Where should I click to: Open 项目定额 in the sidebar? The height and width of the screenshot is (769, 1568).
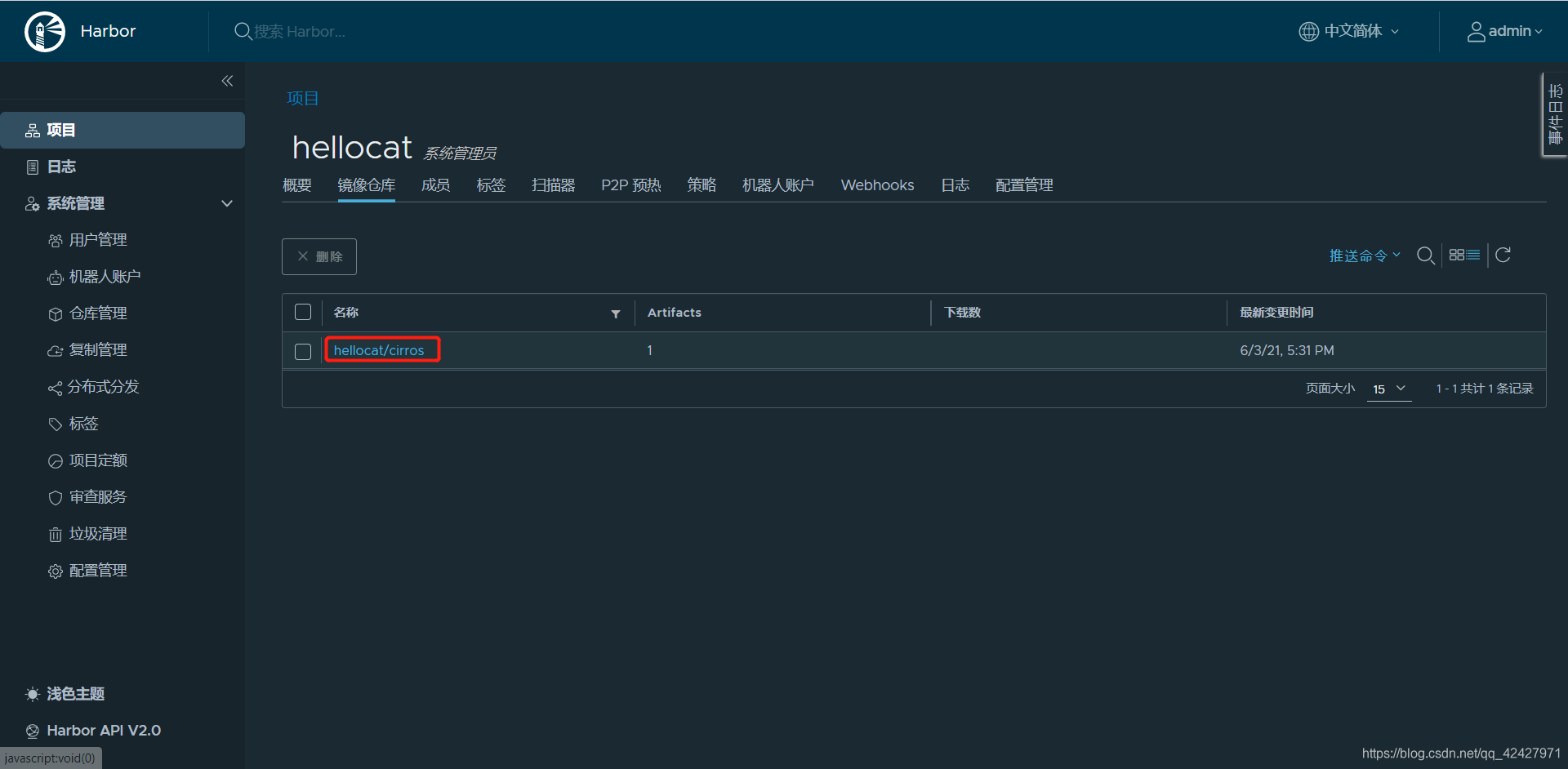coord(98,460)
